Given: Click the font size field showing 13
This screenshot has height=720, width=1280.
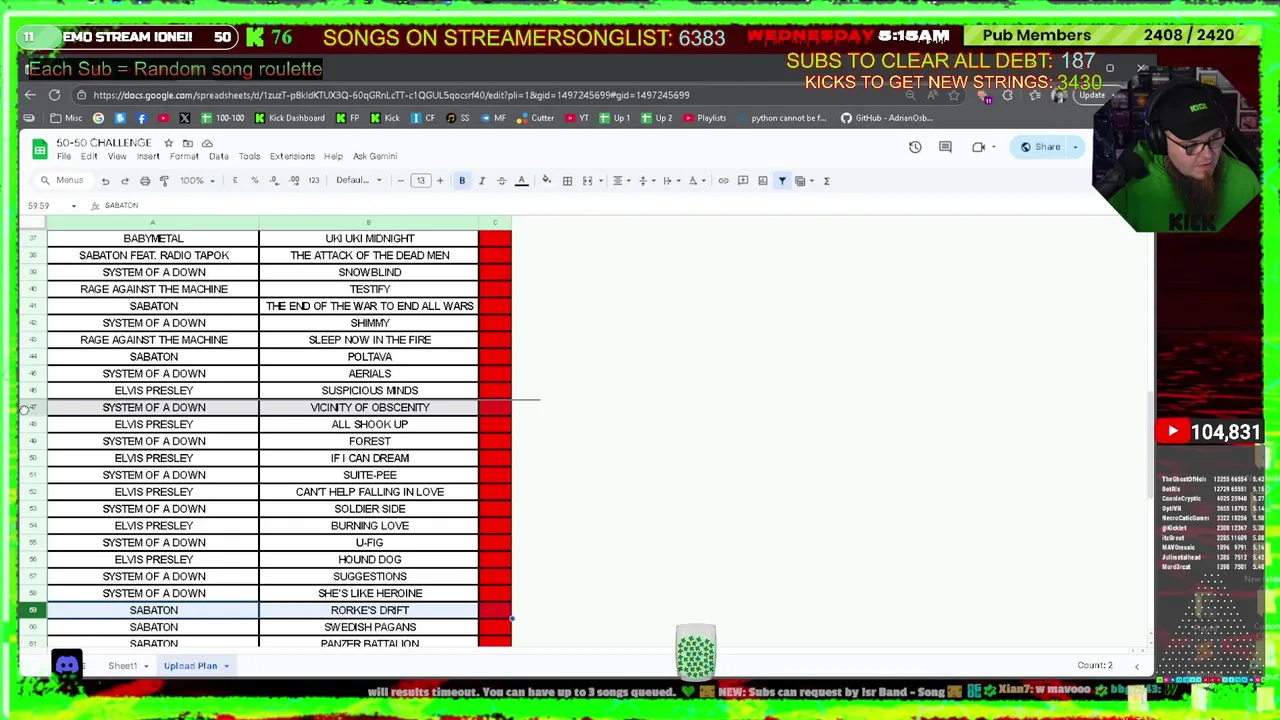Looking at the screenshot, I should pos(420,181).
